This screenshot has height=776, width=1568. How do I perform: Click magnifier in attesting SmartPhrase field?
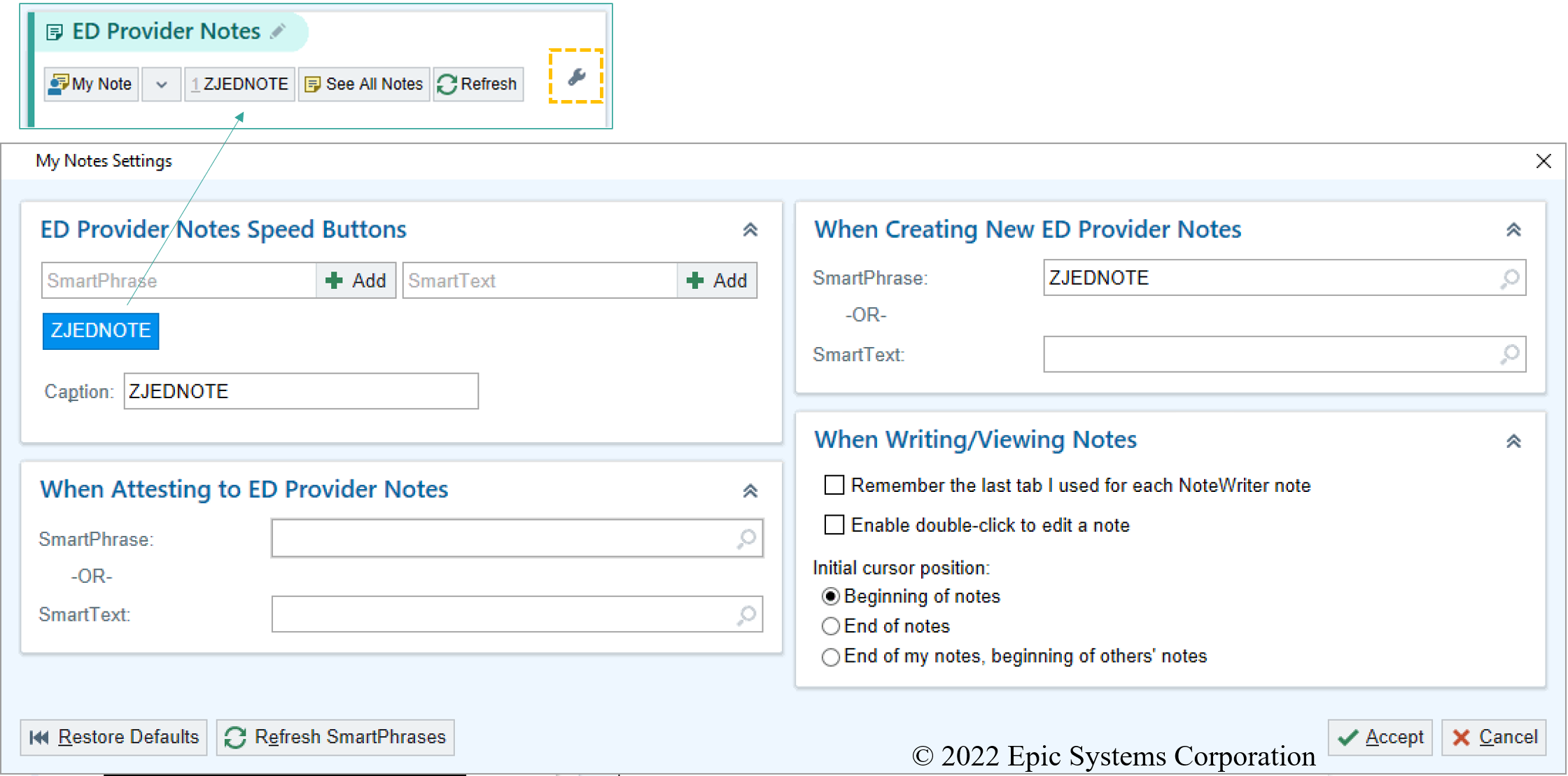pyautogui.click(x=747, y=539)
